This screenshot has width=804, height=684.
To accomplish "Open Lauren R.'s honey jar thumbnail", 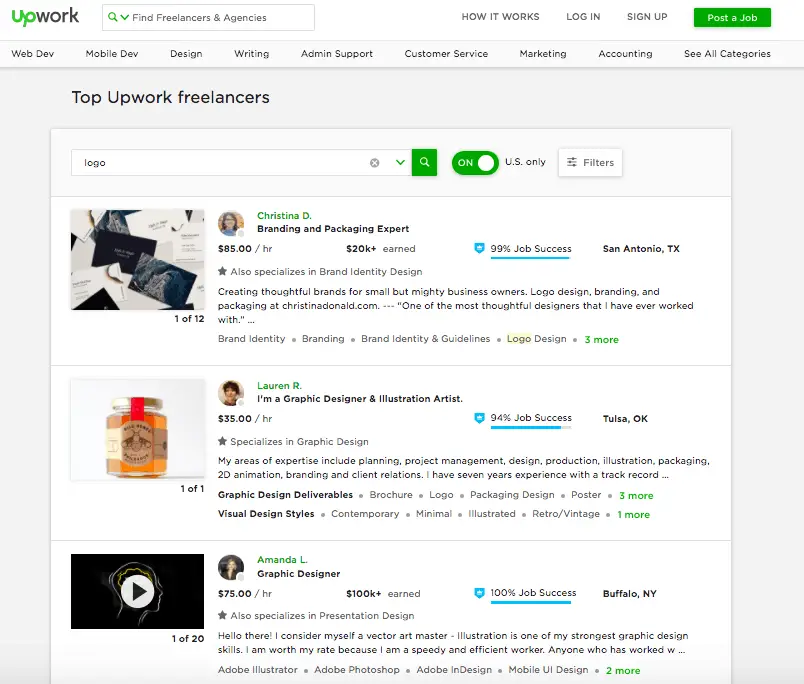I will click(137, 430).
